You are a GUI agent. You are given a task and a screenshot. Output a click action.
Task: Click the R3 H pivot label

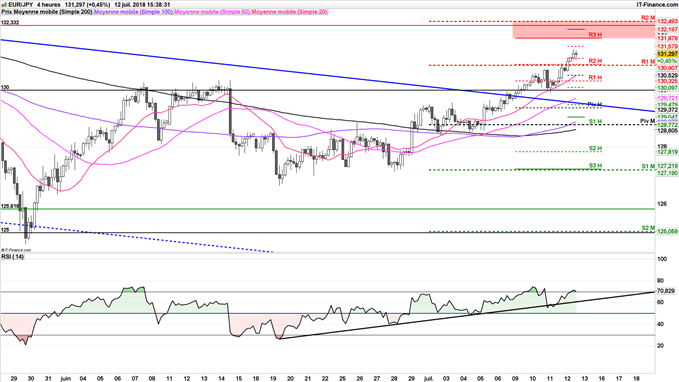pos(595,34)
